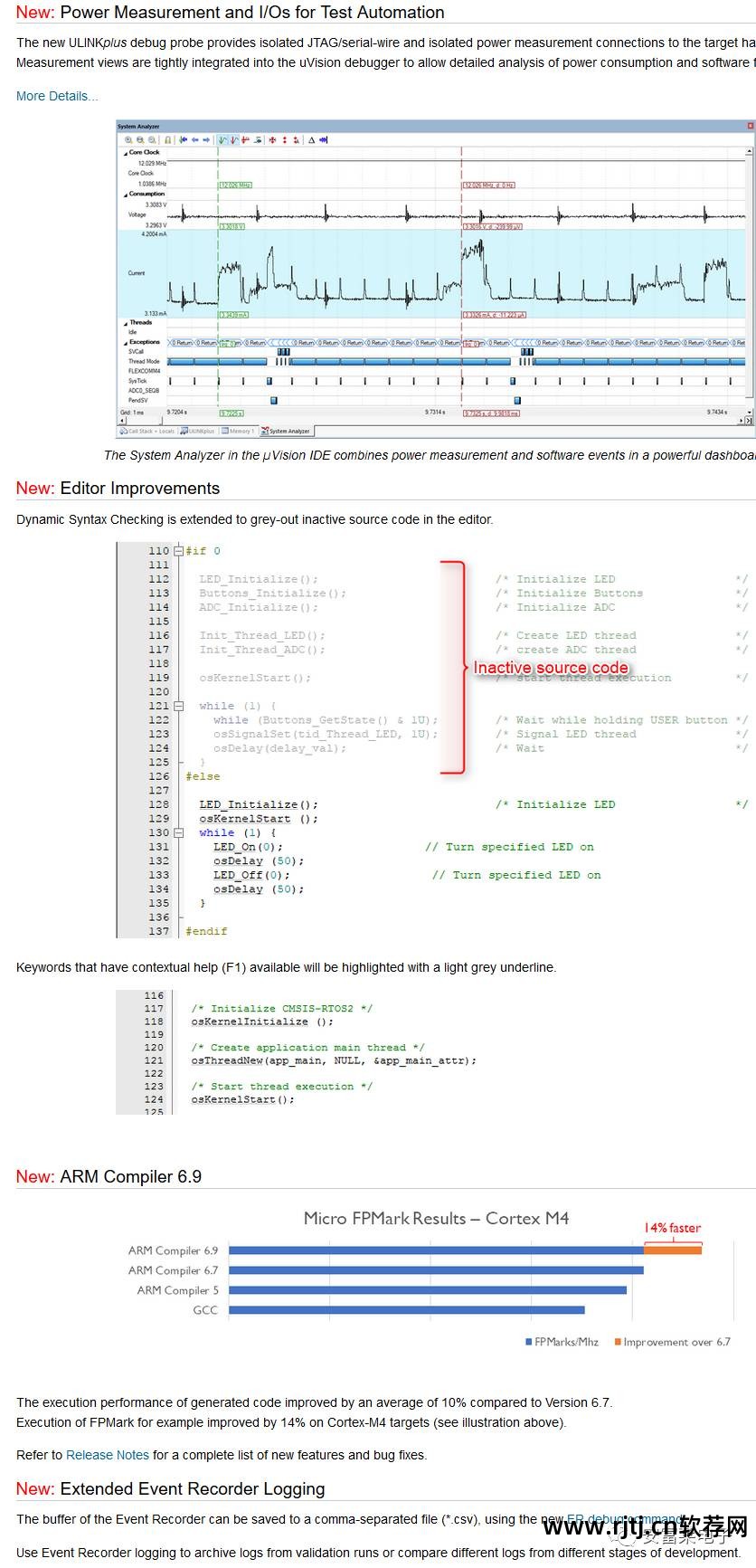Fold the while block at line 130

(x=178, y=832)
